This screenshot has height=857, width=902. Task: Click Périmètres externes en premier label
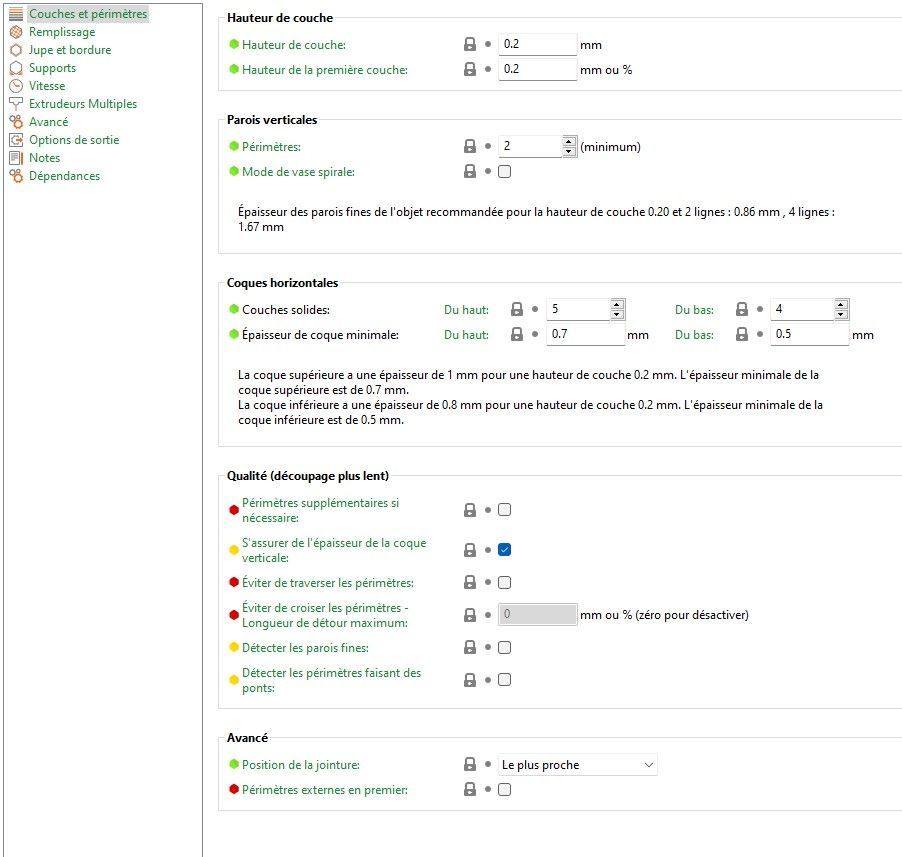coord(324,790)
